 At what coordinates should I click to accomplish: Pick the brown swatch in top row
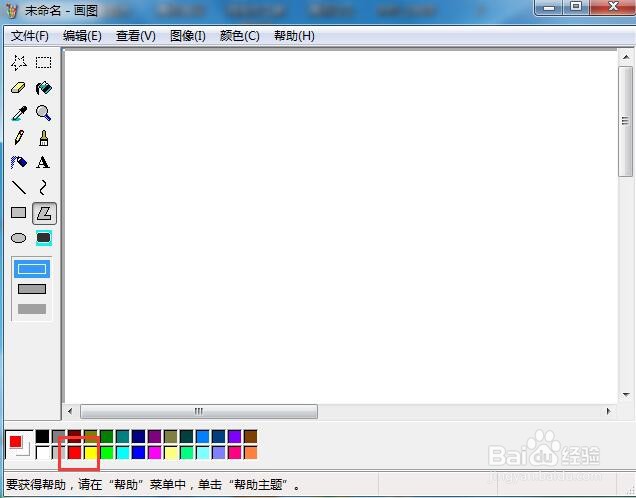pos(251,436)
